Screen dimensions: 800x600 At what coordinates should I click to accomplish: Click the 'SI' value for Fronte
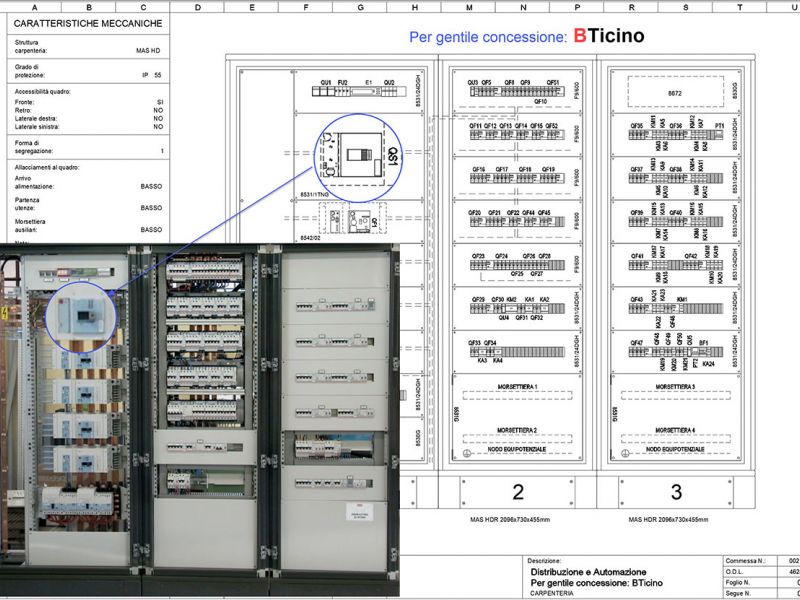pos(160,102)
